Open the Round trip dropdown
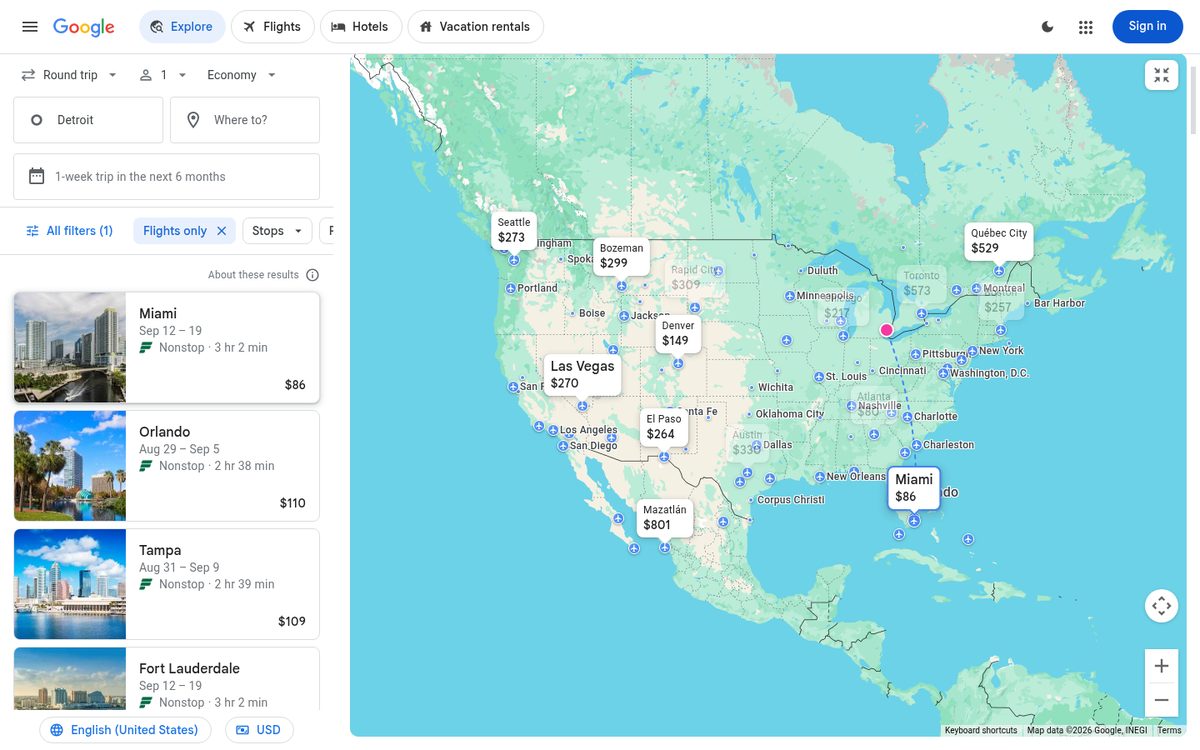Screen dimensions: 1200x750 pos(70,75)
